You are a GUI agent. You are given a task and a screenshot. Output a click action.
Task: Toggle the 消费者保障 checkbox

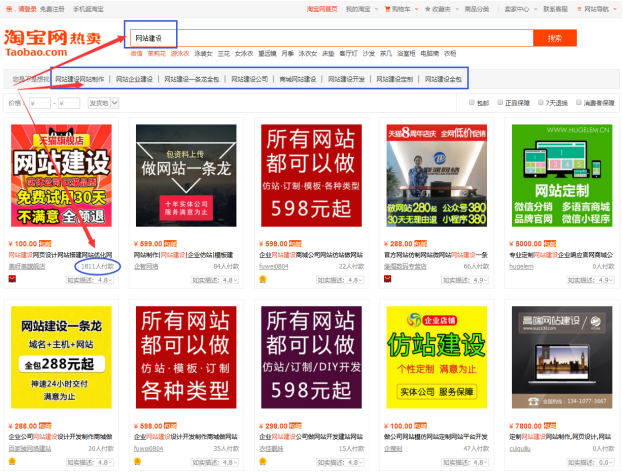point(579,103)
